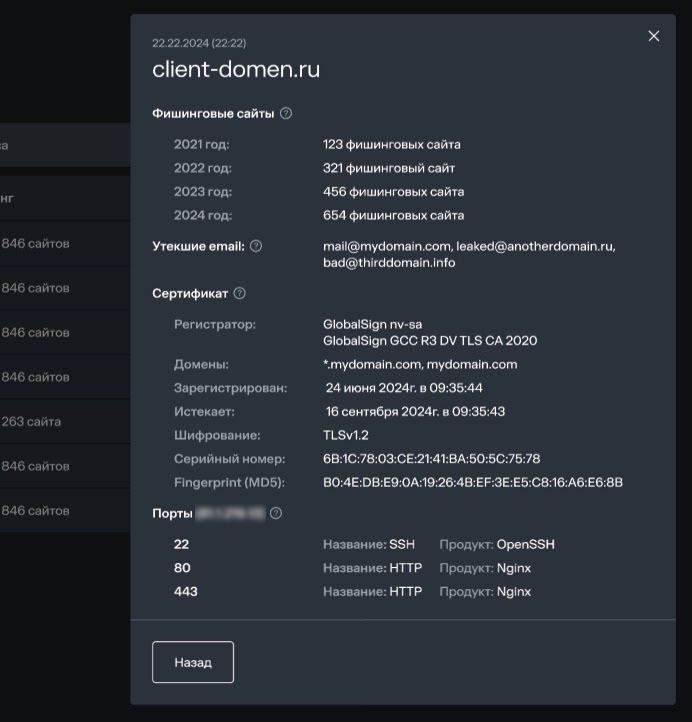The height and width of the screenshot is (722, 692).
Task: Select the leaked@anotherdomain.ru email address
Action: 537,246
